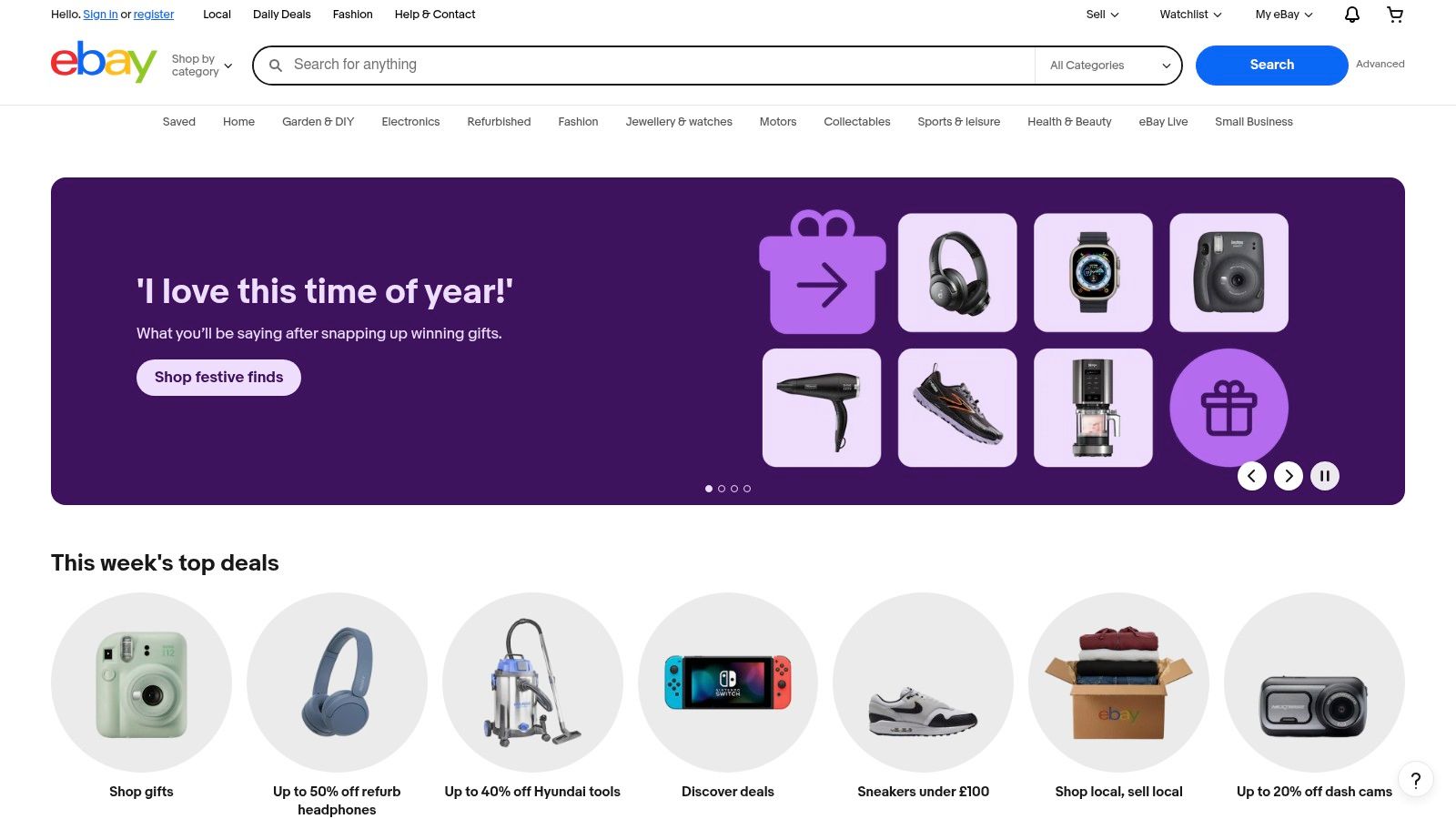This screenshot has width=1456, height=819.
Task: Click the Shop festive finds button
Action: point(218,378)
